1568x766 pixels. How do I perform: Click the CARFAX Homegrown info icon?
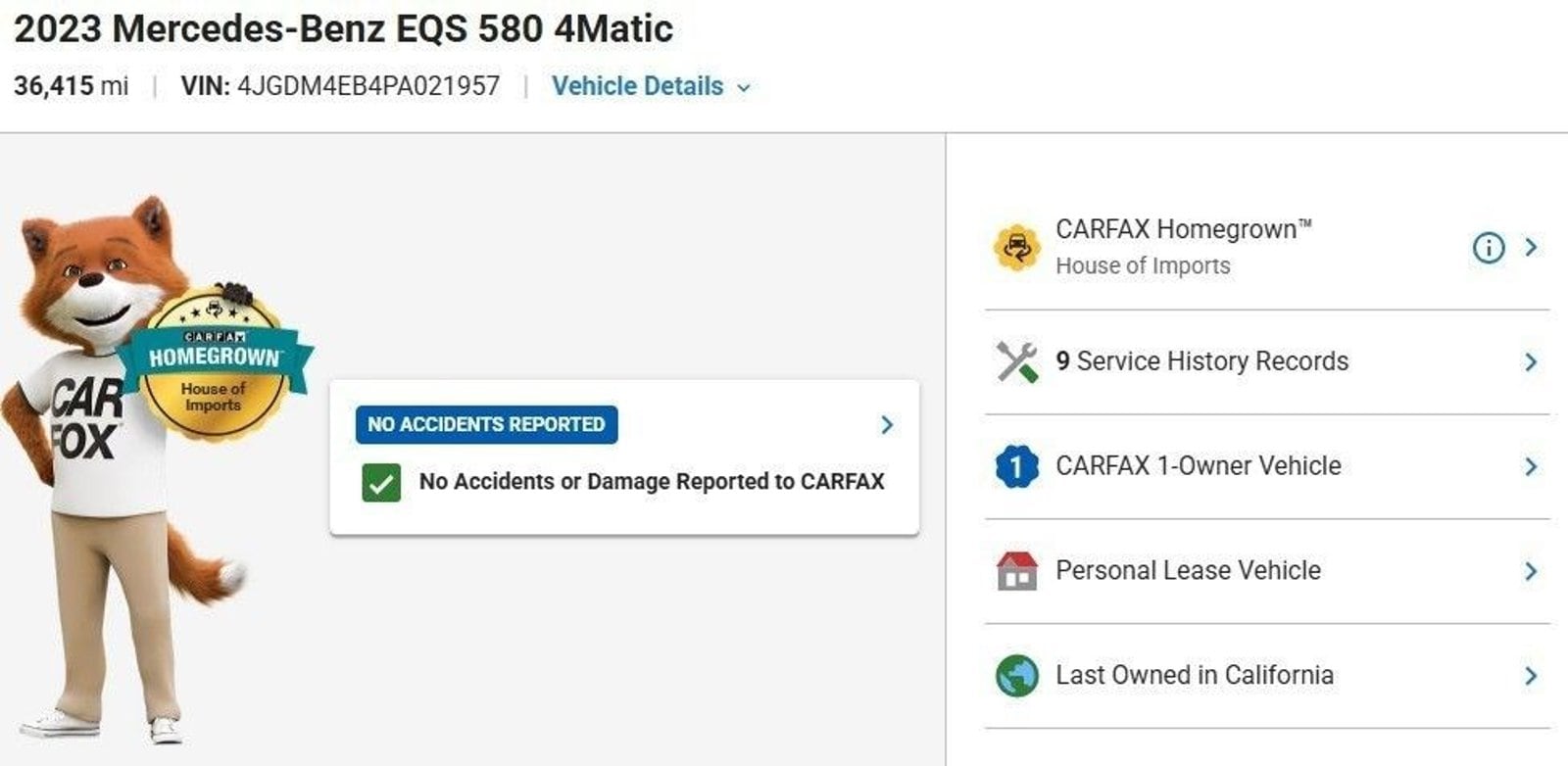[x=1488, y=248]
